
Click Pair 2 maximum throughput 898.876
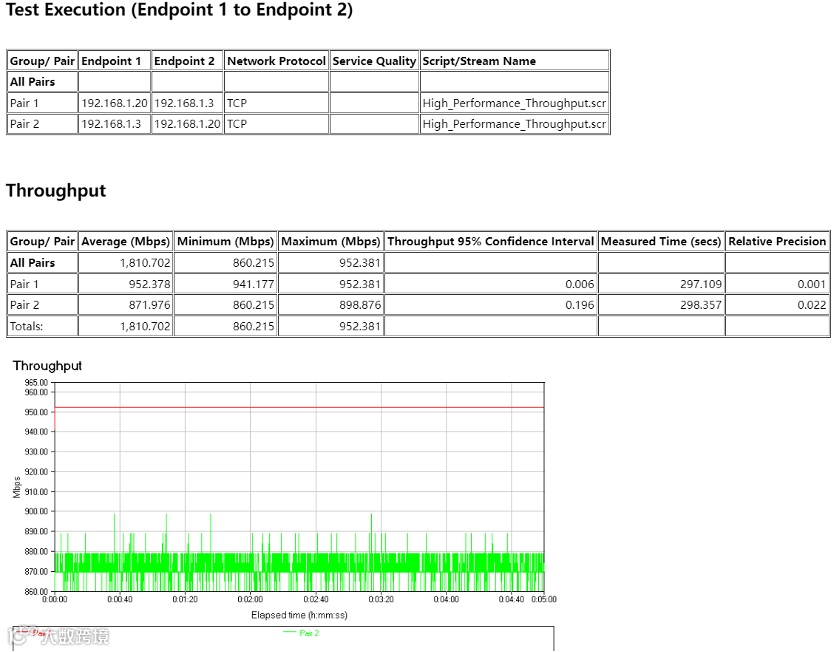[360, 305]
